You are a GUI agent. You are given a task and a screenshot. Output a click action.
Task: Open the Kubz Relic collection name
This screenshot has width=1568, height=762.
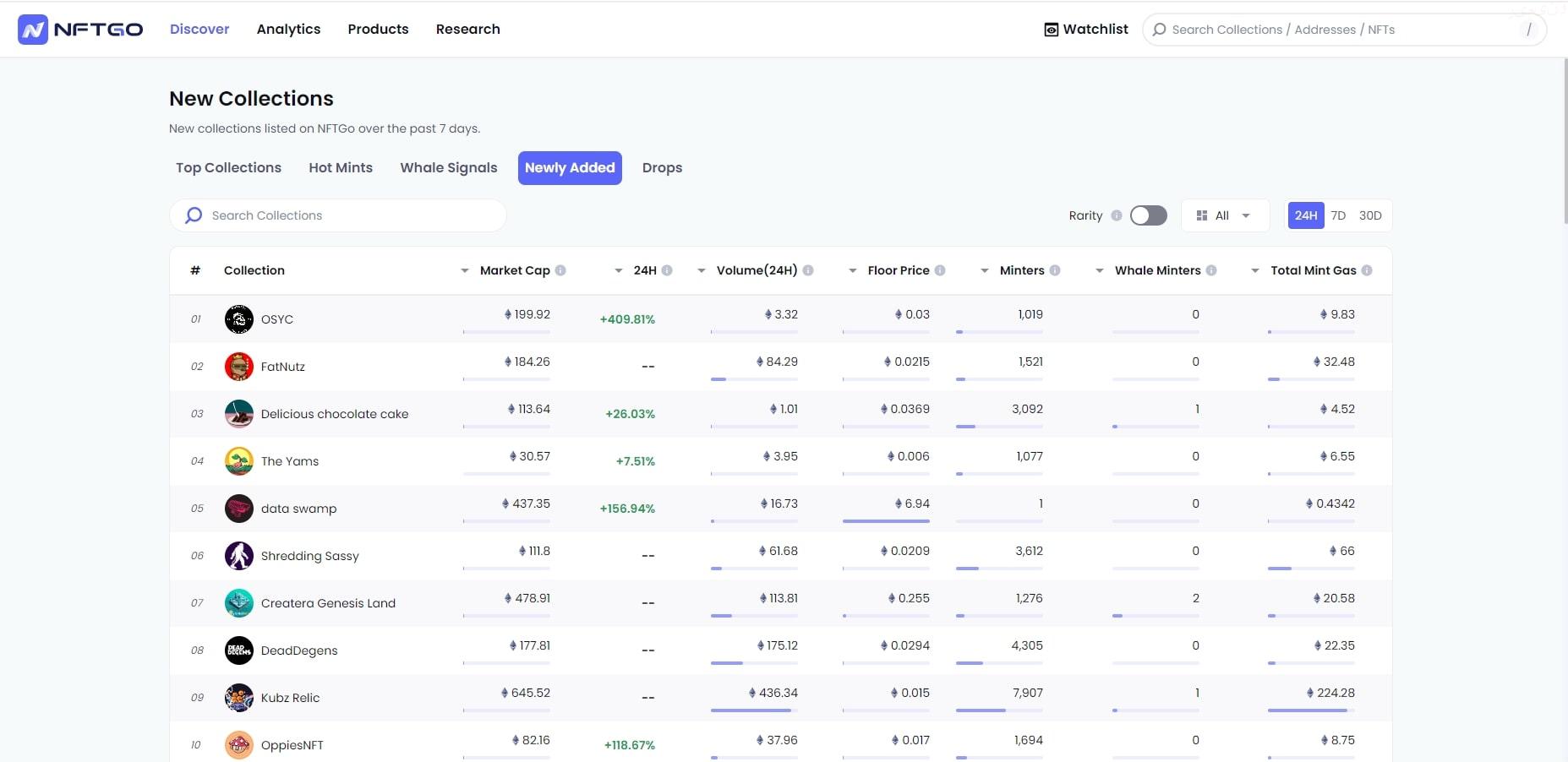tap(290, 698)
